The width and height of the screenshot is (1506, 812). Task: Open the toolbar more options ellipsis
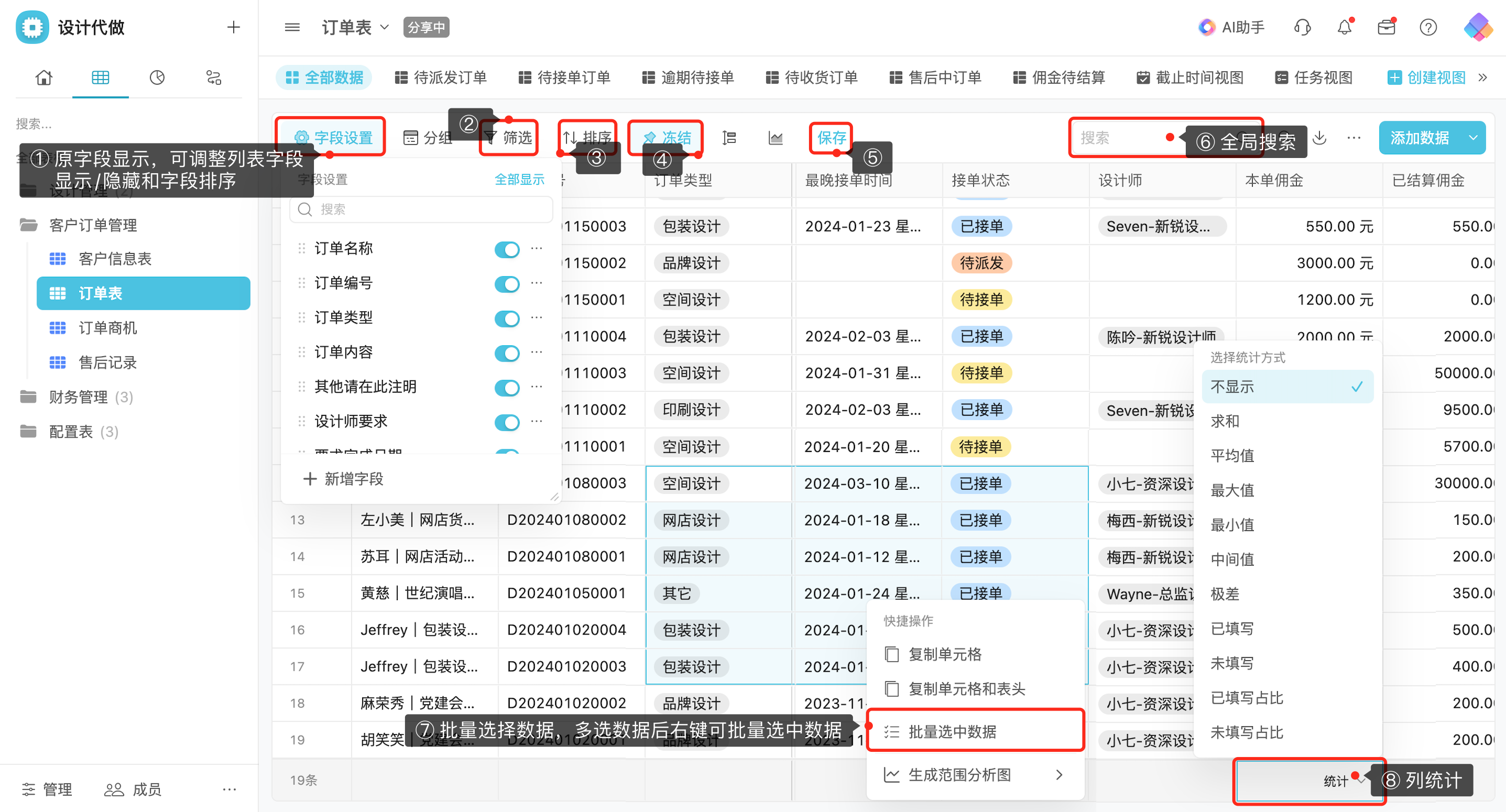coord(1353,138)
